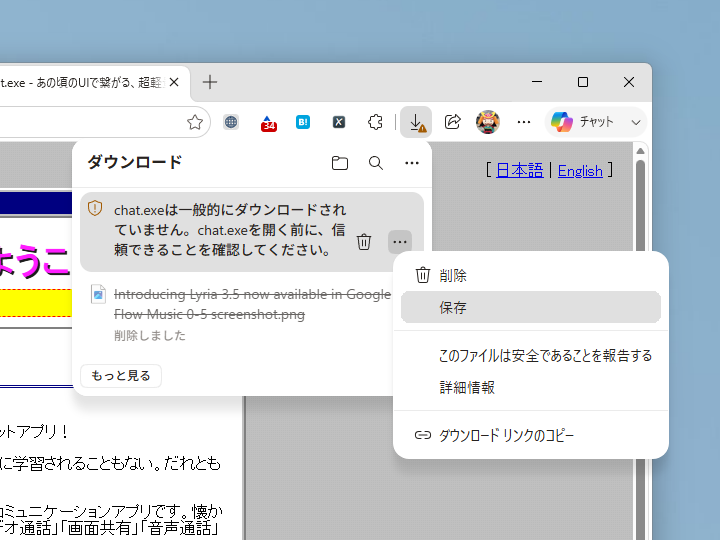720x540 pixels.
Task: Select 詳細情報 menu entry
Action: click(x=531, y=388)
